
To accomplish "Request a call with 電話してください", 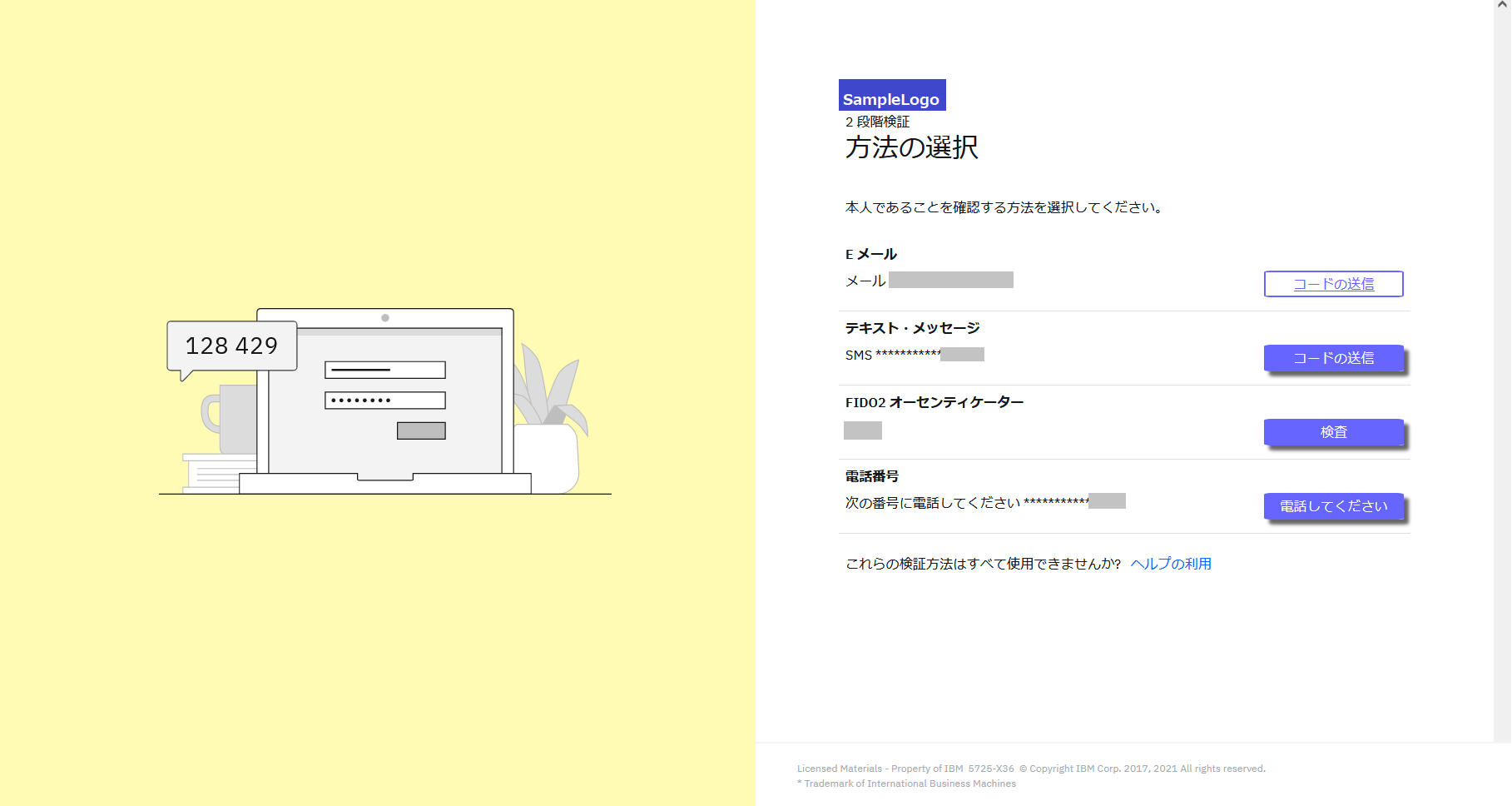I will point(1332,506).
